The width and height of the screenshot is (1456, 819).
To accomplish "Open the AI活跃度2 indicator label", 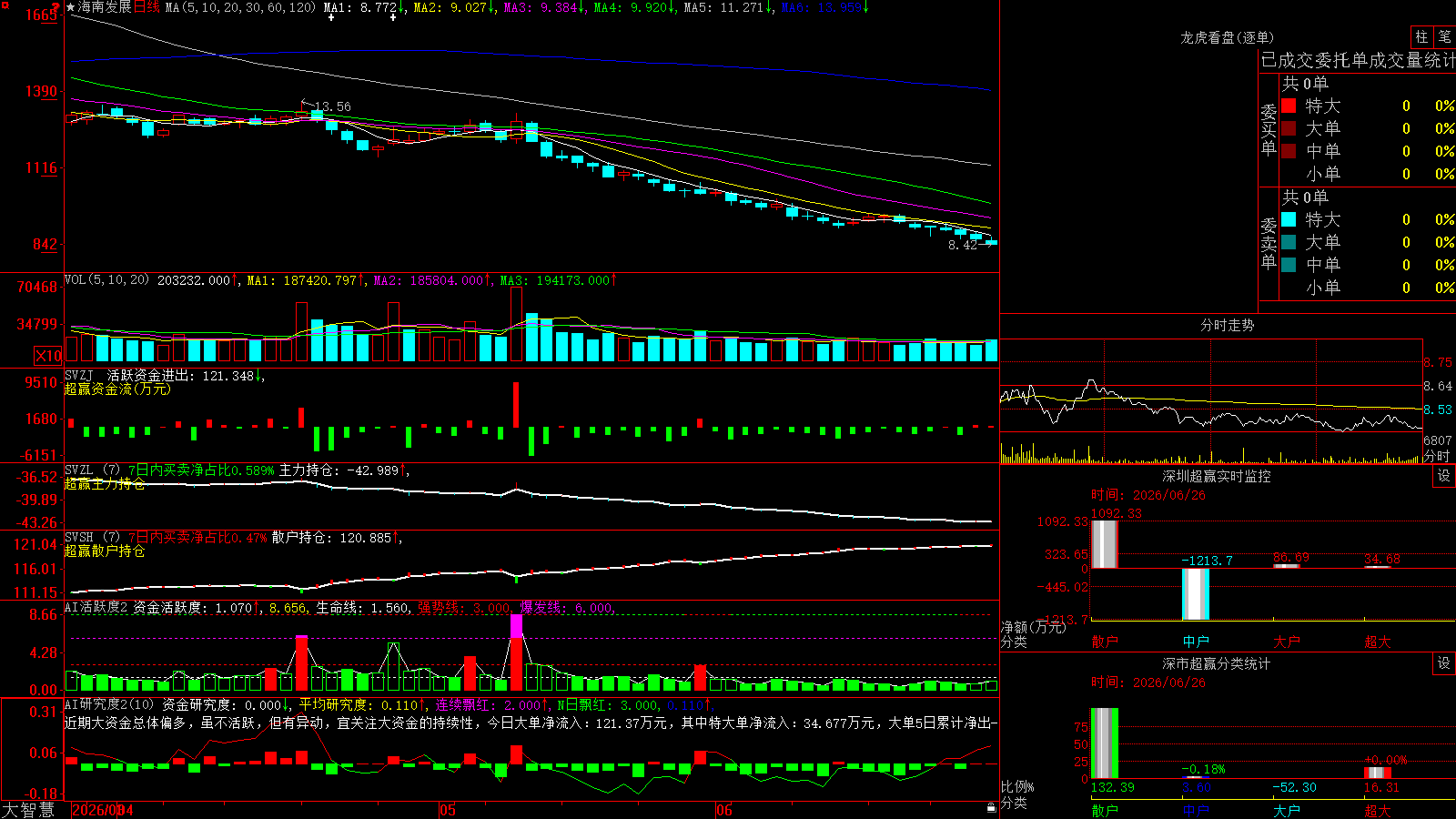I will point(96,608).
